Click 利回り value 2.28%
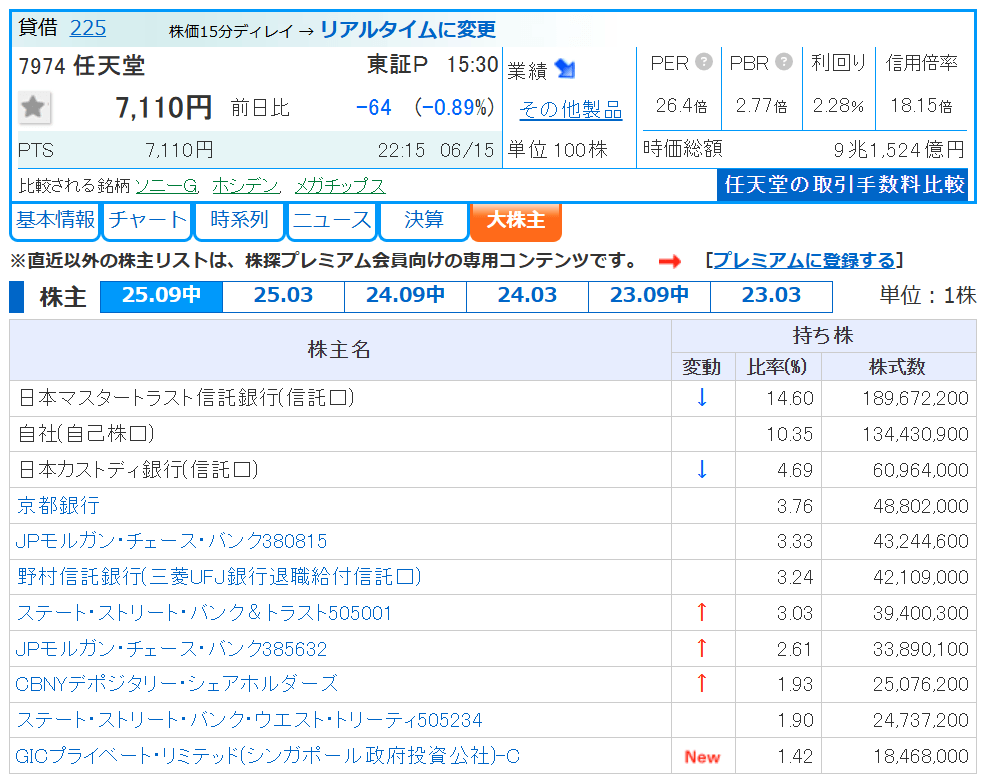The height and width of the screenshot is (780, 986). point(838,106)
